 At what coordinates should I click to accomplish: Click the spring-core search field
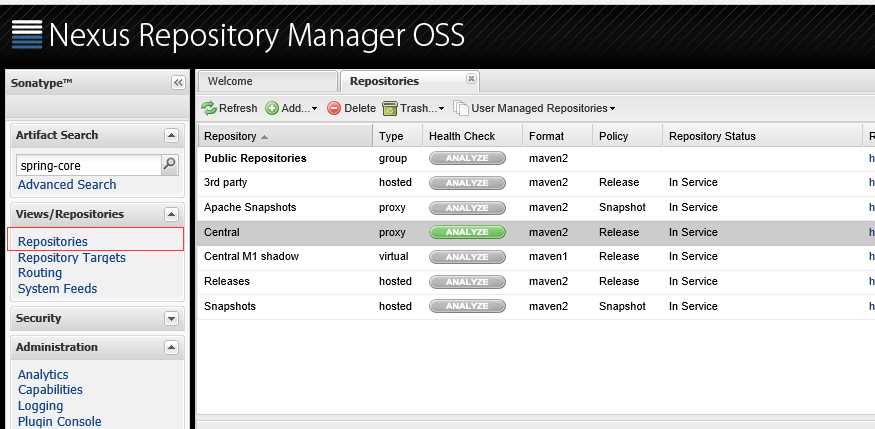88,166
